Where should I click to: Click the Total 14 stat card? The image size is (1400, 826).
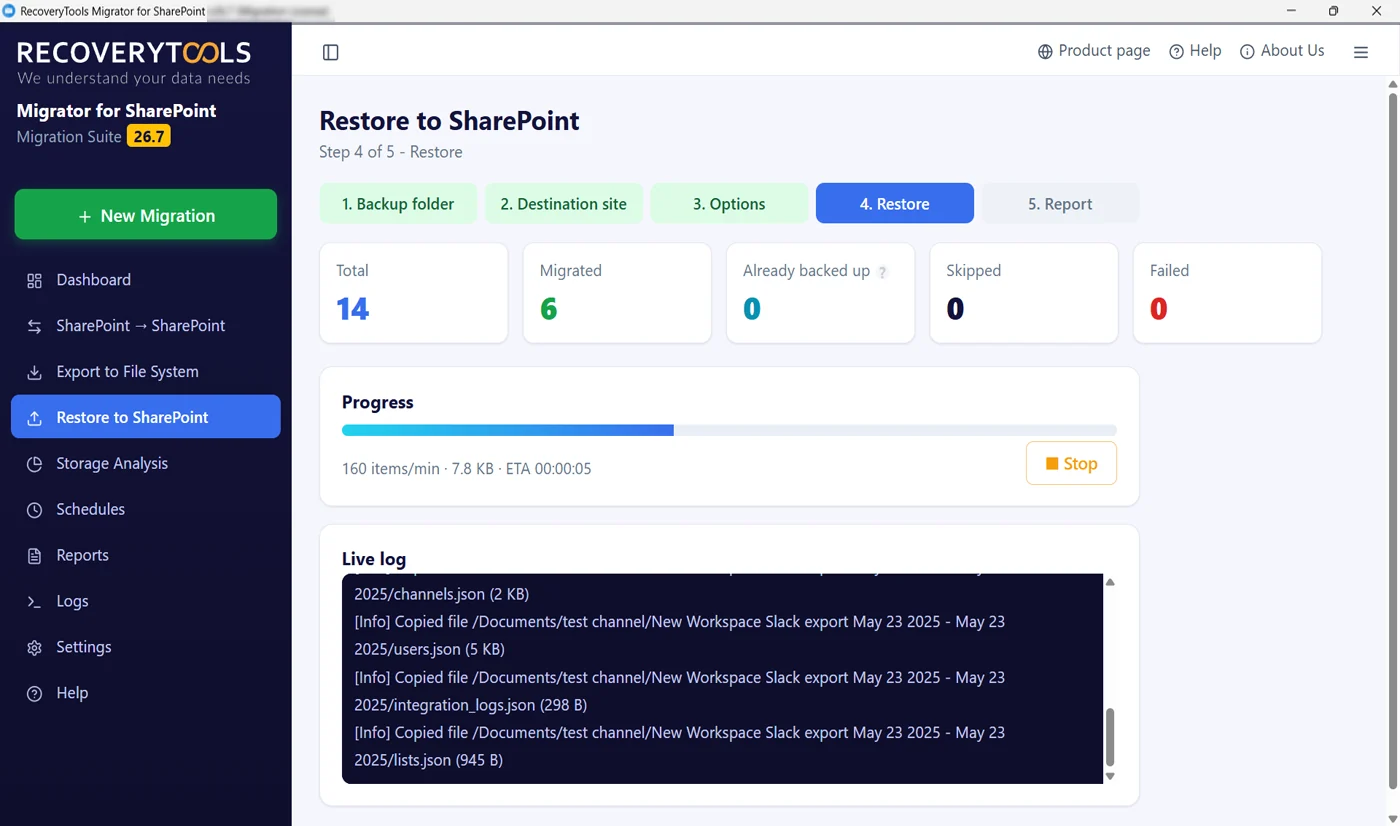(414, 293)
